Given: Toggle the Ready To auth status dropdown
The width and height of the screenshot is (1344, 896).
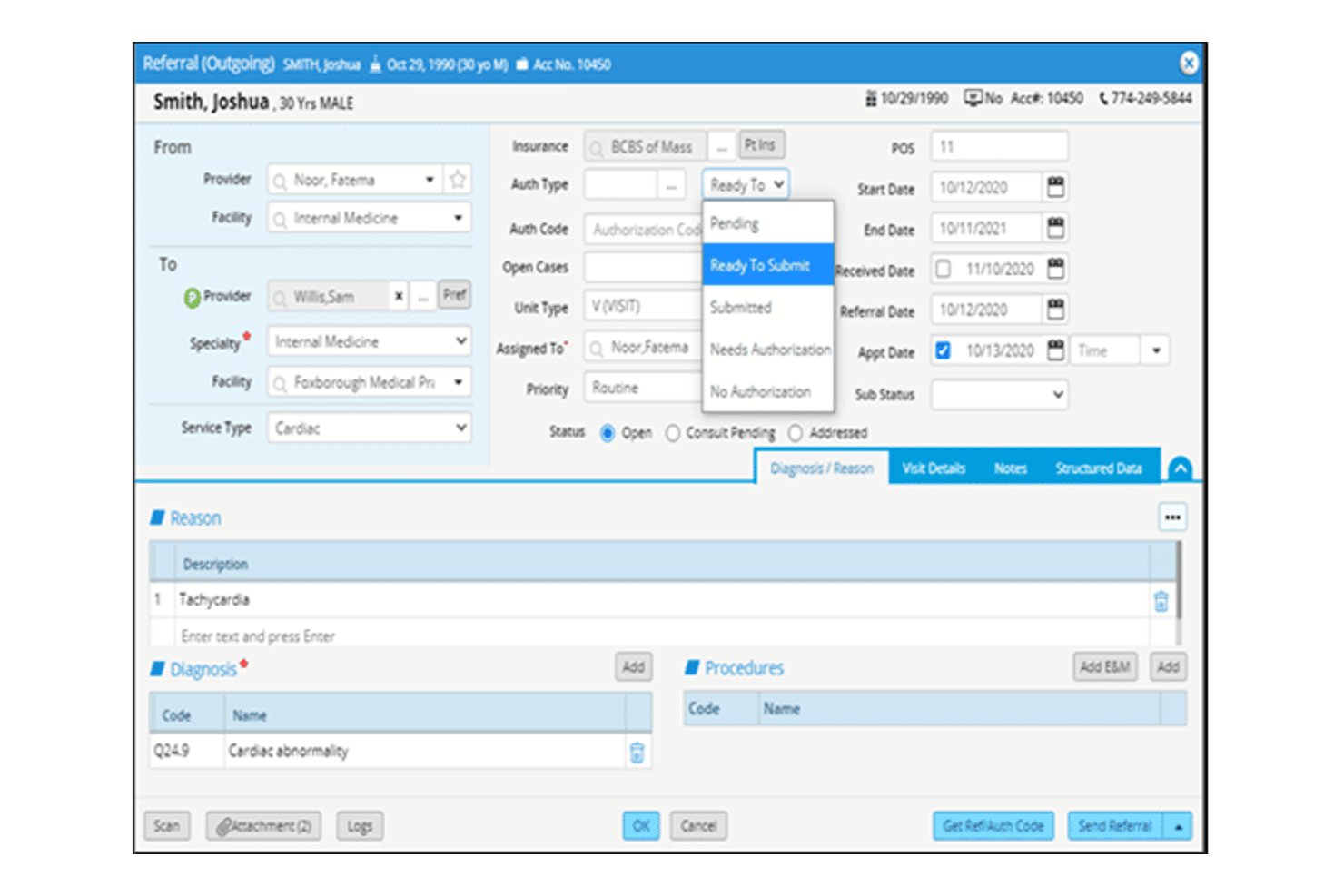Looking at the screenshot, I should [x=745, y=184].
